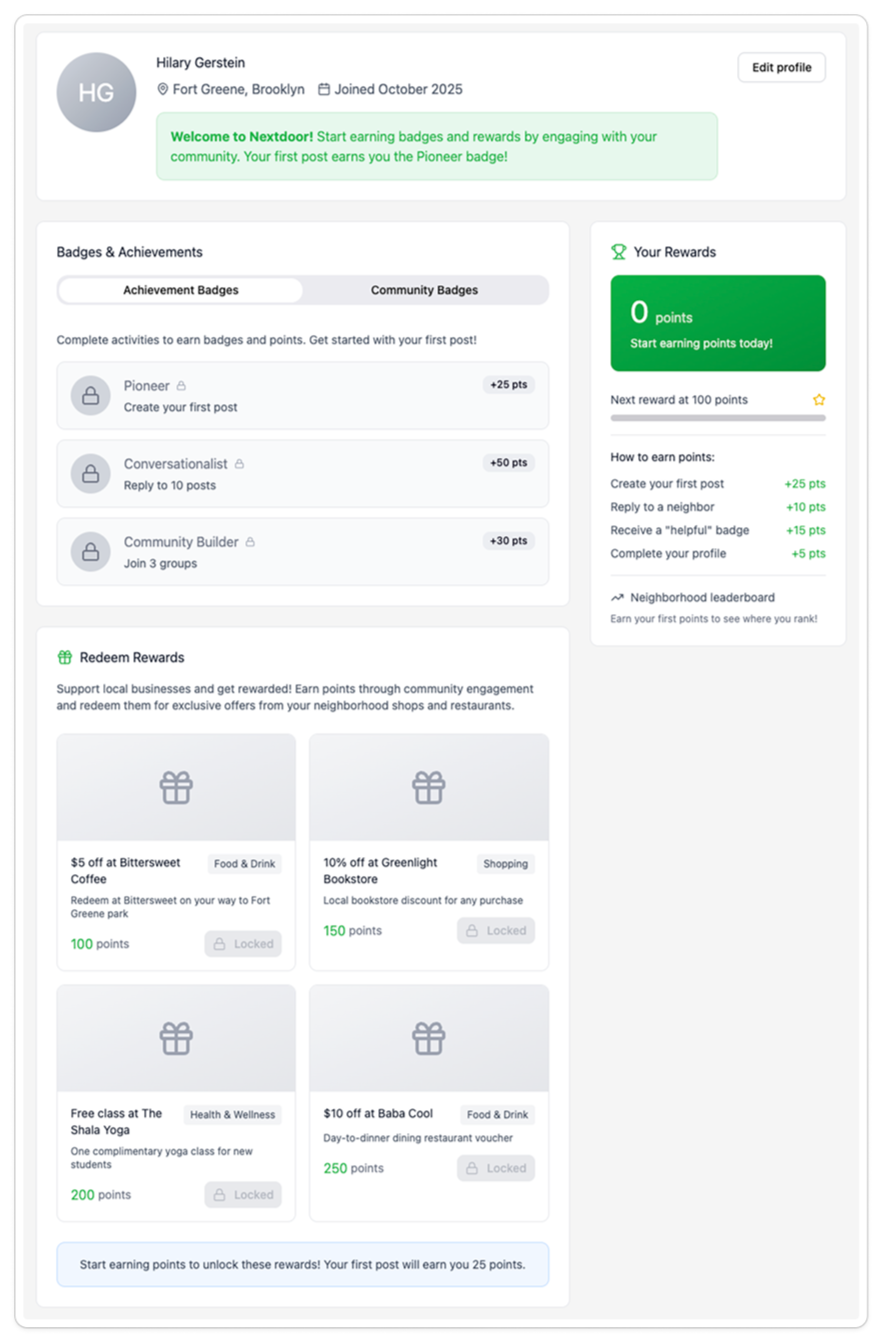Viewport: 882px width, 1342px height.
Task: Click the trending arrow icon beside Neighborhood leaderboard
Action: [617, 598]
